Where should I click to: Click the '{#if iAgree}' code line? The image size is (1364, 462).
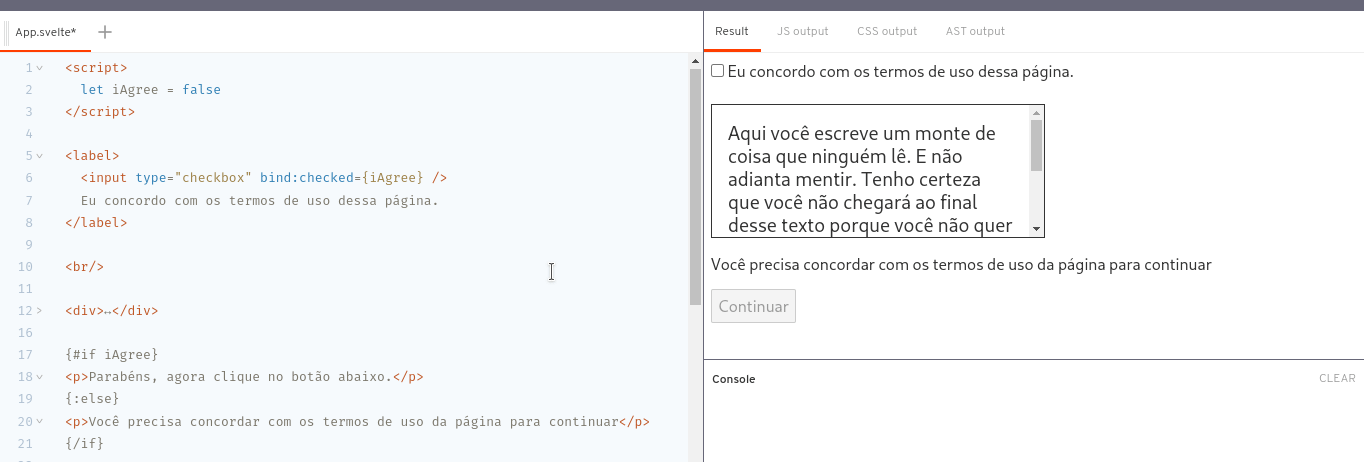tap(112, 354)
